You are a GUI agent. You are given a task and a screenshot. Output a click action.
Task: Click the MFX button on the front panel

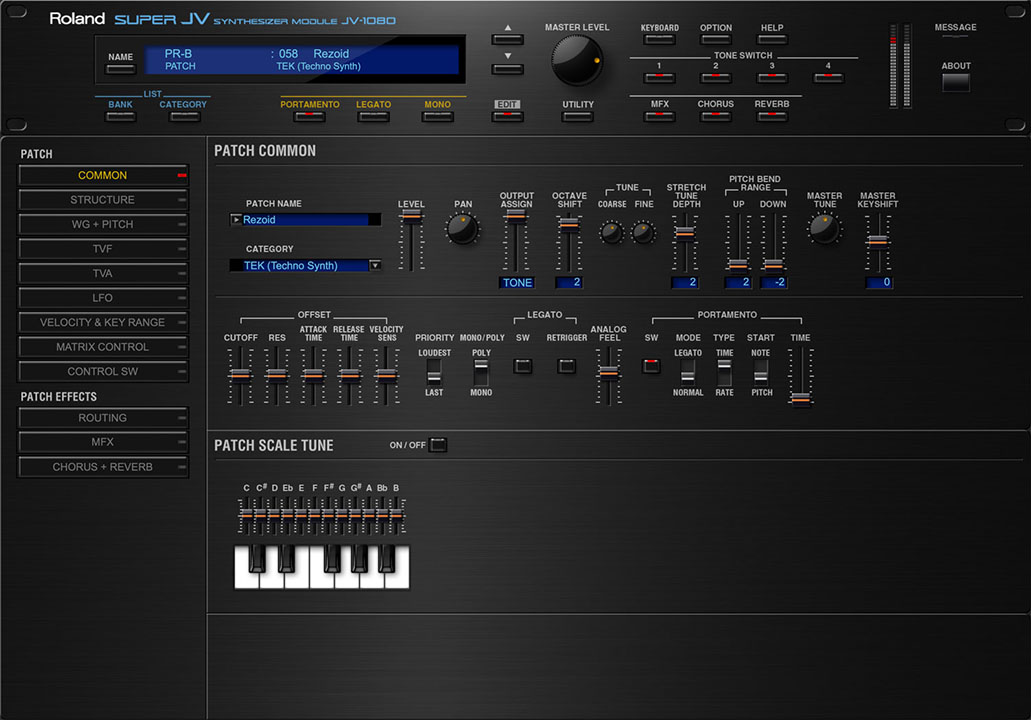(658, 116)
